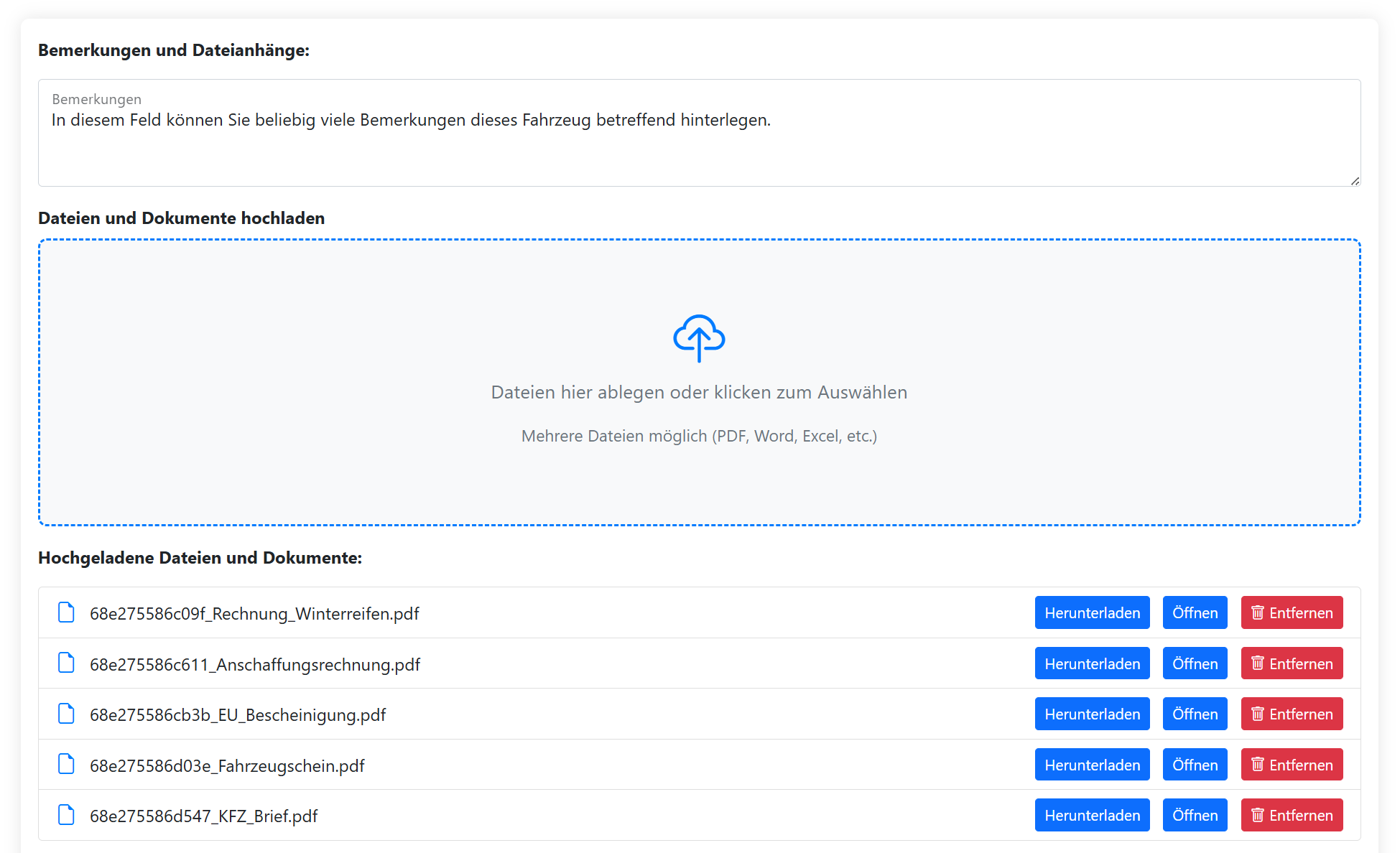Viewport: 1400px width, 853px height.
Task: Remove the Anschaffungsrechnung.pdf file
Action: click(x=1292, y=663)
